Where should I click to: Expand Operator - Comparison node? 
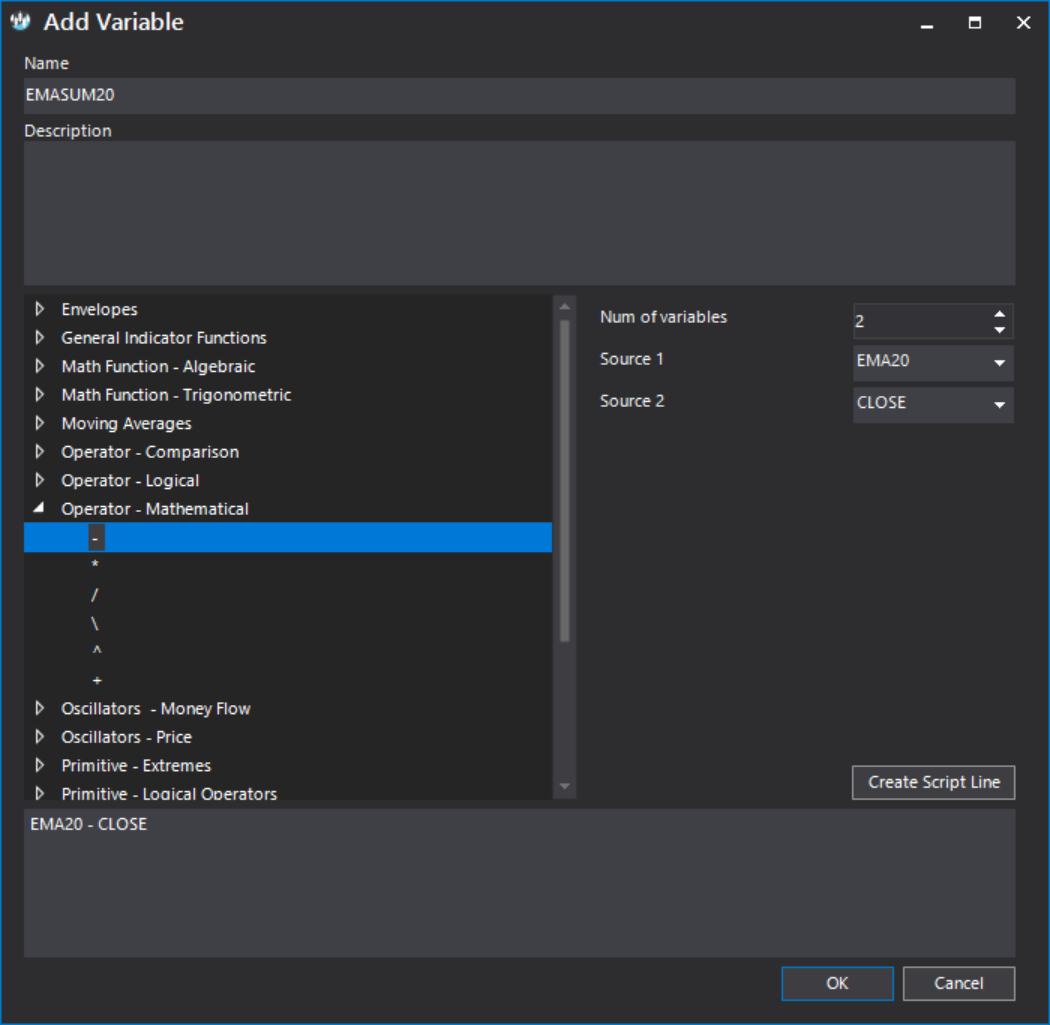(40, 452)
